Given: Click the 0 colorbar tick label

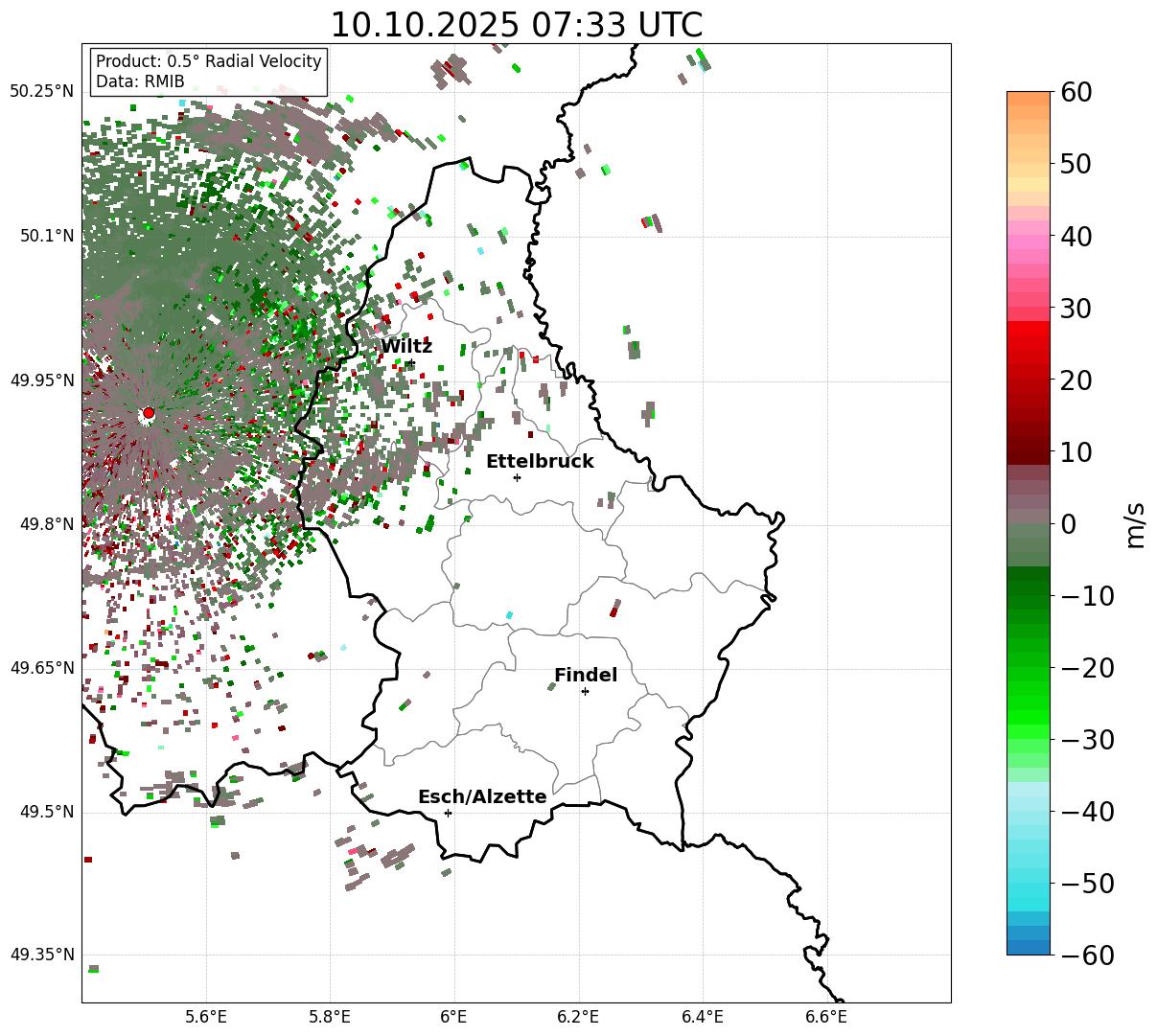Looking at the screenshot, I should point(1067,524).
